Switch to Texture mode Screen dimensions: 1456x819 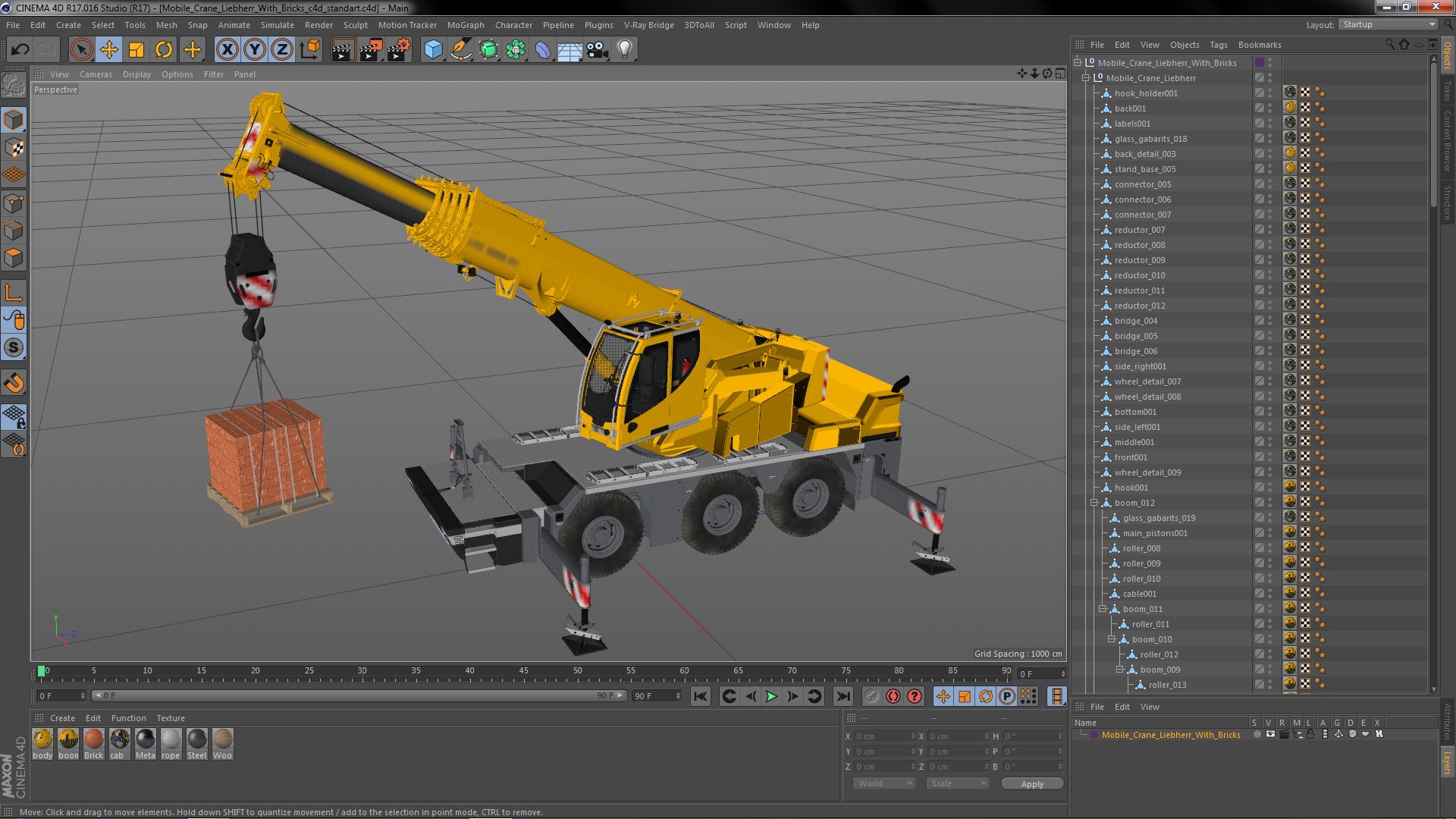(x=14, y=147)
